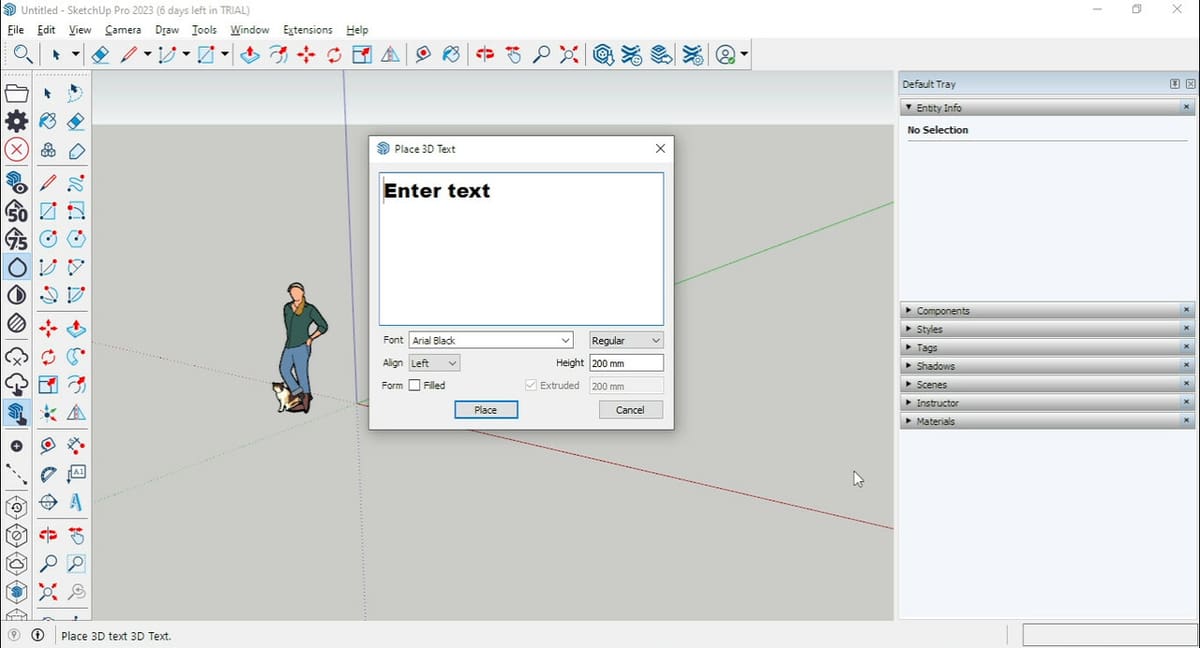Click the open folder icon in left column
The height and width of the screenshot is (648, 1200).
[x=16, y=93]
